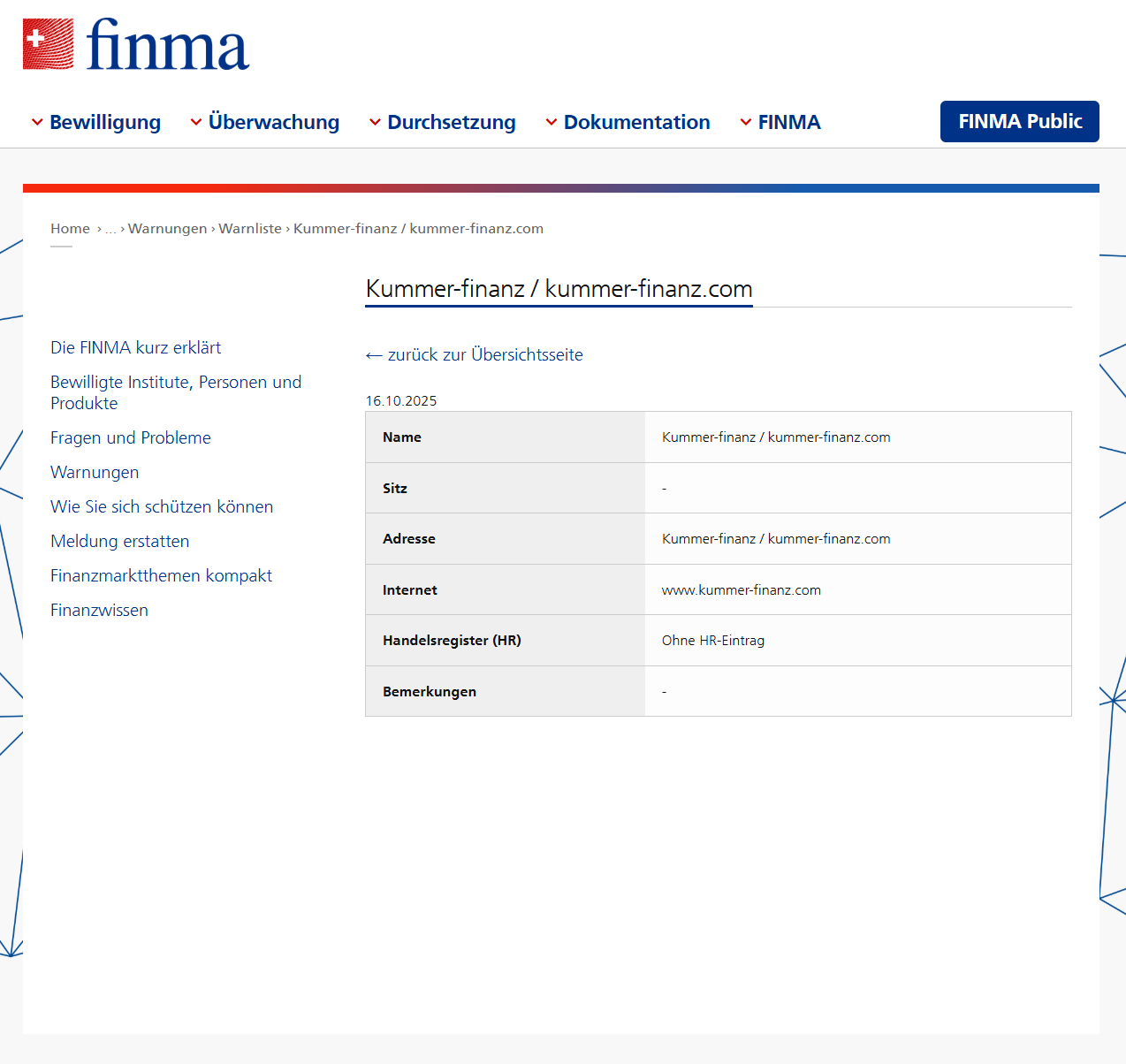The height and width of the screenshot is (1064, 1126).
Task: Go back via zurück zur Übersichtsseite
Action: 475,354
